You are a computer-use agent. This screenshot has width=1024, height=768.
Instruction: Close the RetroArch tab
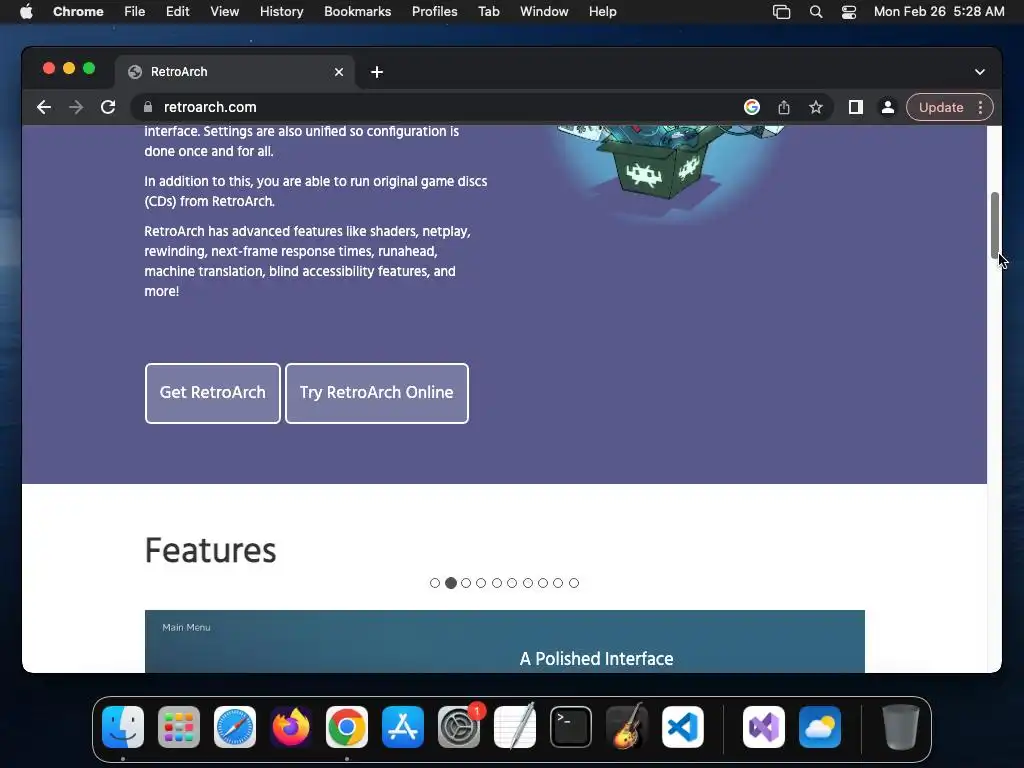point(339,72)
